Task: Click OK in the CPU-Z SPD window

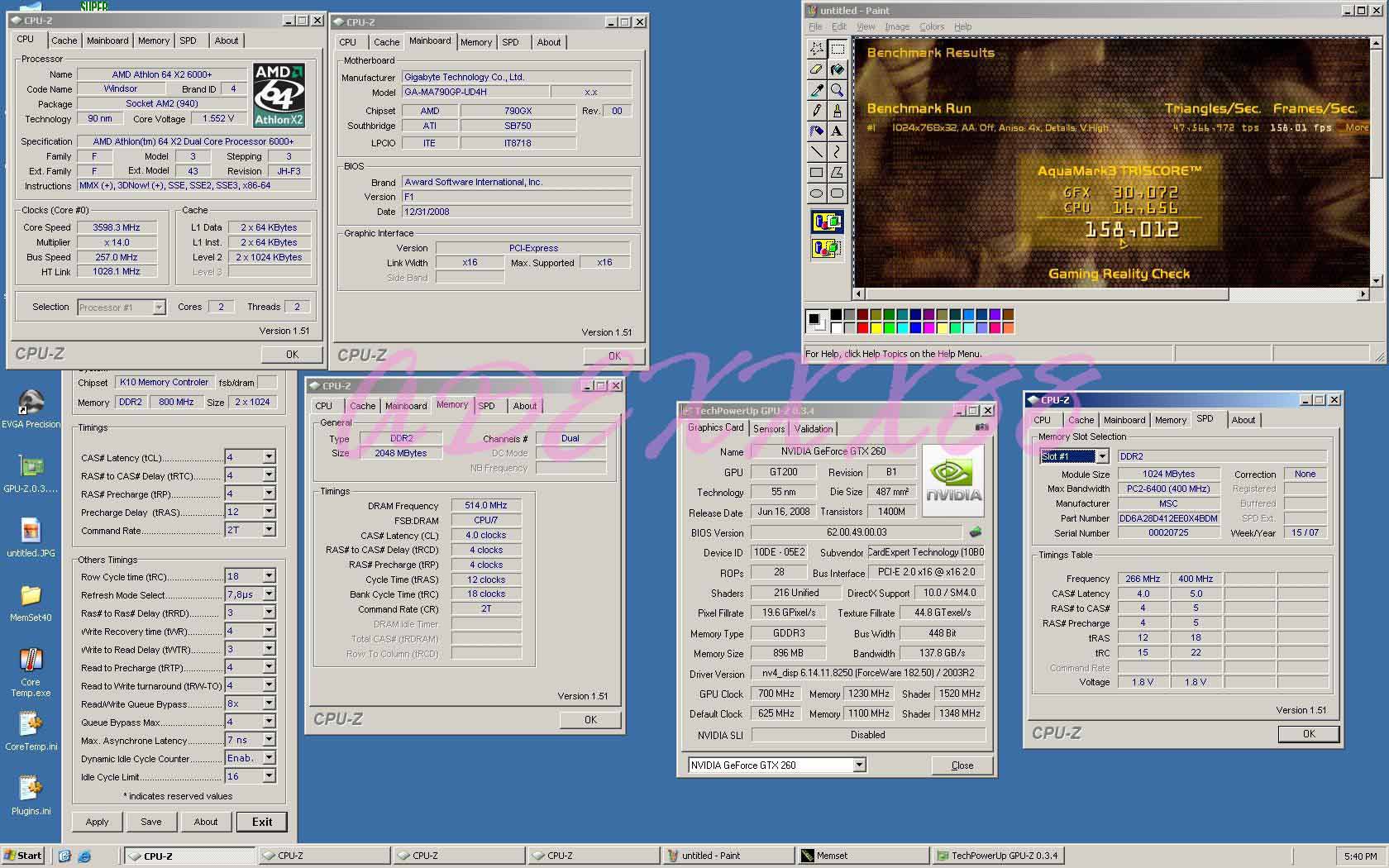Action: click(1309, 734)
